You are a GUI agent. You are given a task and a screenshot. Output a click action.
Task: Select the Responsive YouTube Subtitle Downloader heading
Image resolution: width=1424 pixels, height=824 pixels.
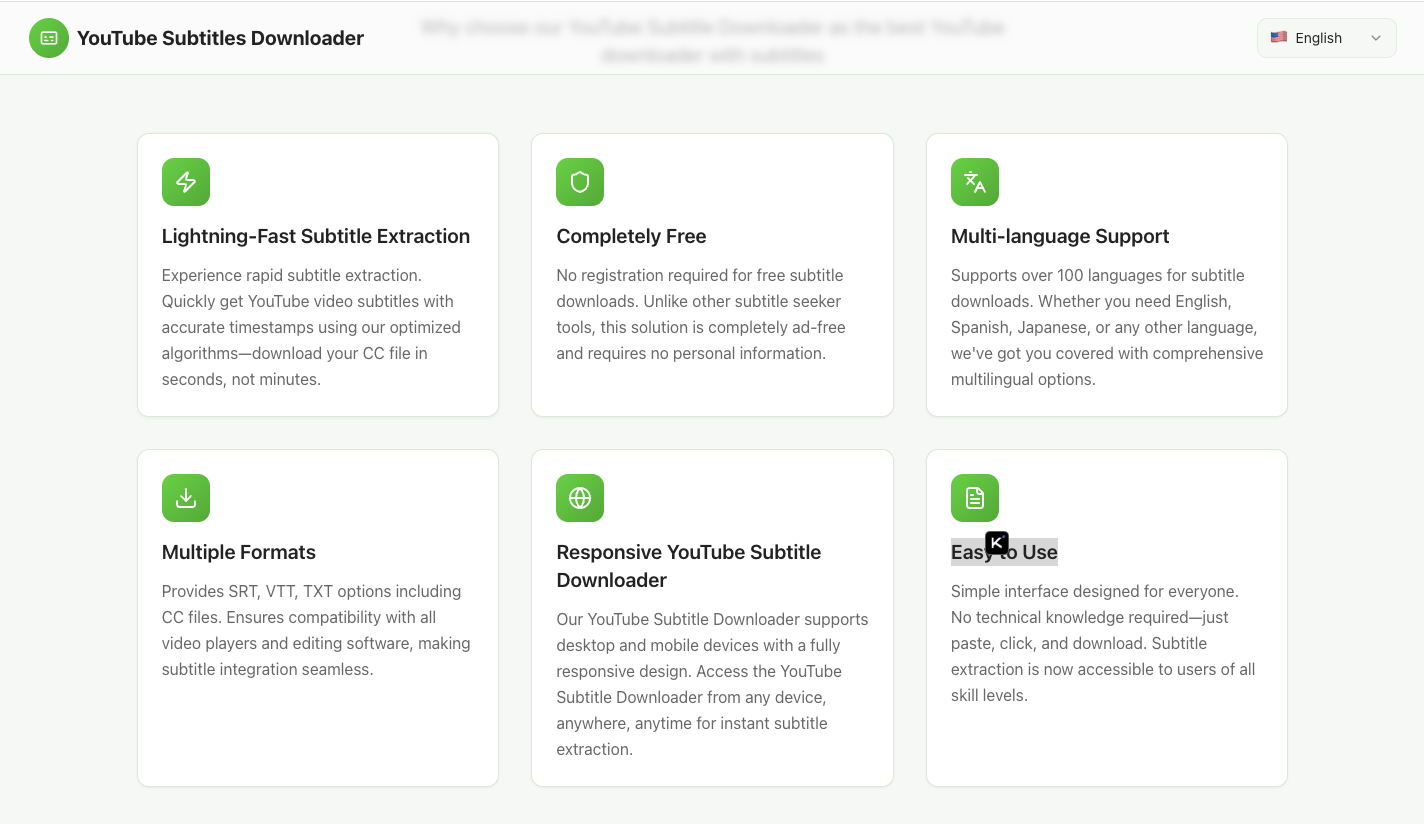tap(689, 566)
